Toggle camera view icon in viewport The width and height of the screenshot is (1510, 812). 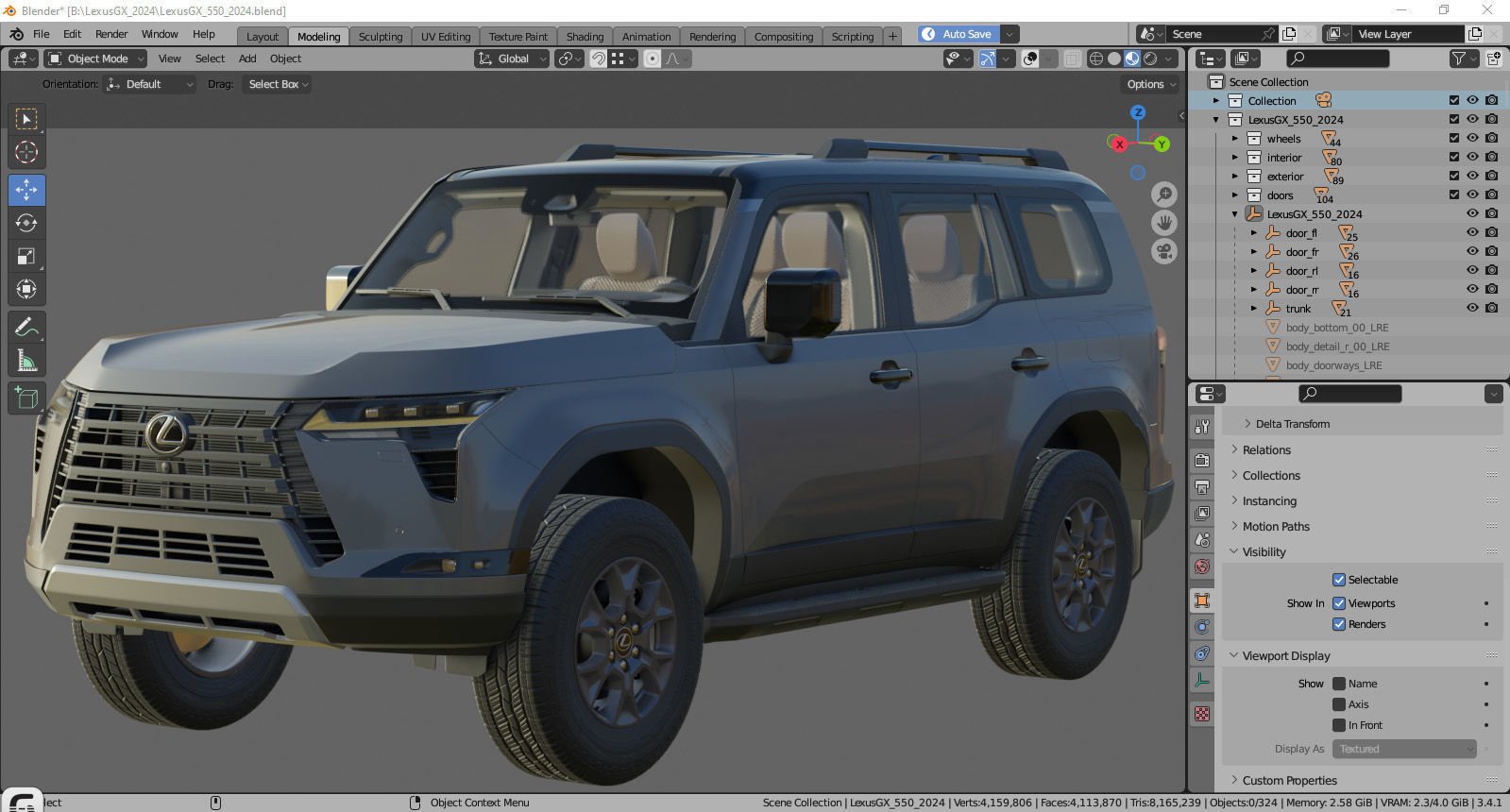coord(1164,251)
